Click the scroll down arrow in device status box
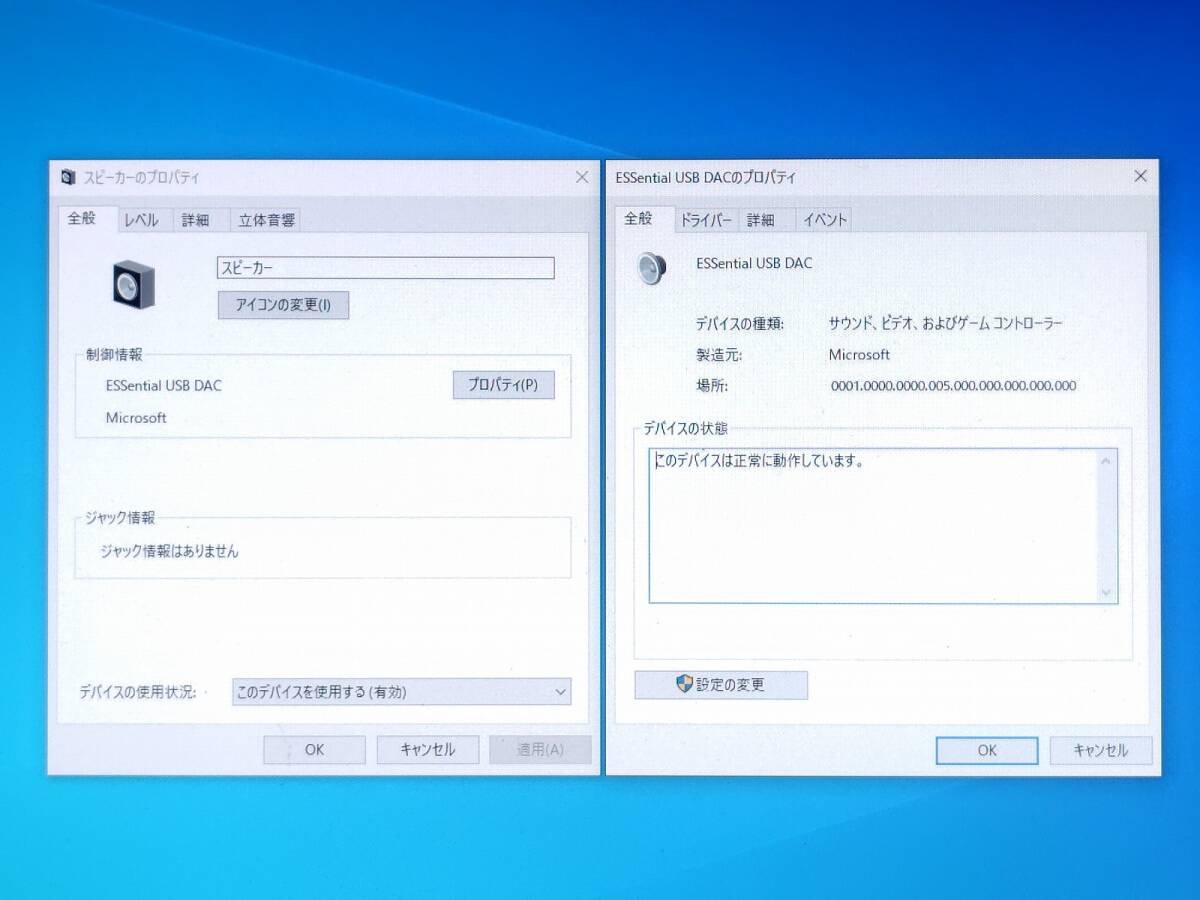The height and width of the screenshot is (900, 1200). click(1106, 591)
